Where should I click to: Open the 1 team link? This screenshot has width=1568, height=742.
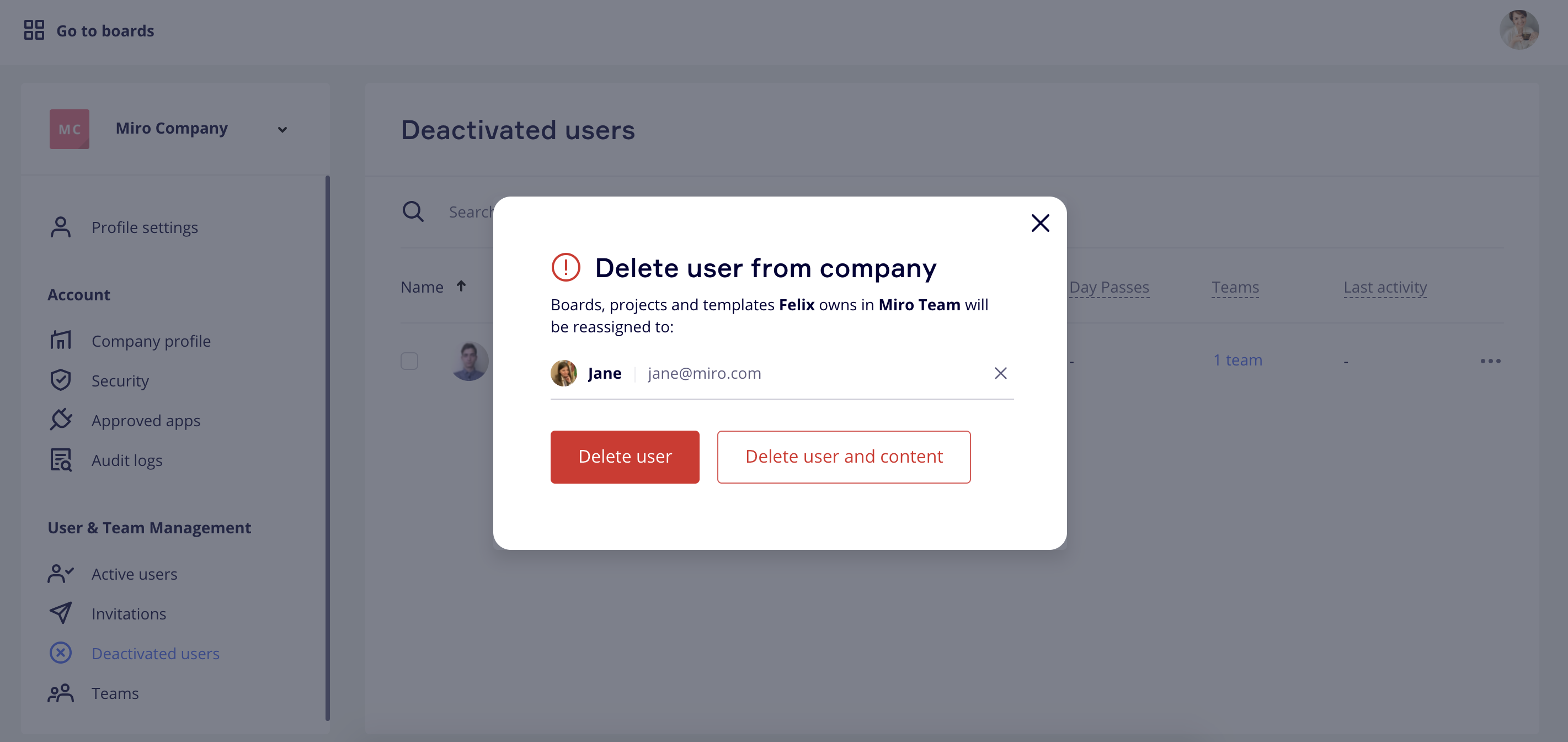pos(1238,360)
